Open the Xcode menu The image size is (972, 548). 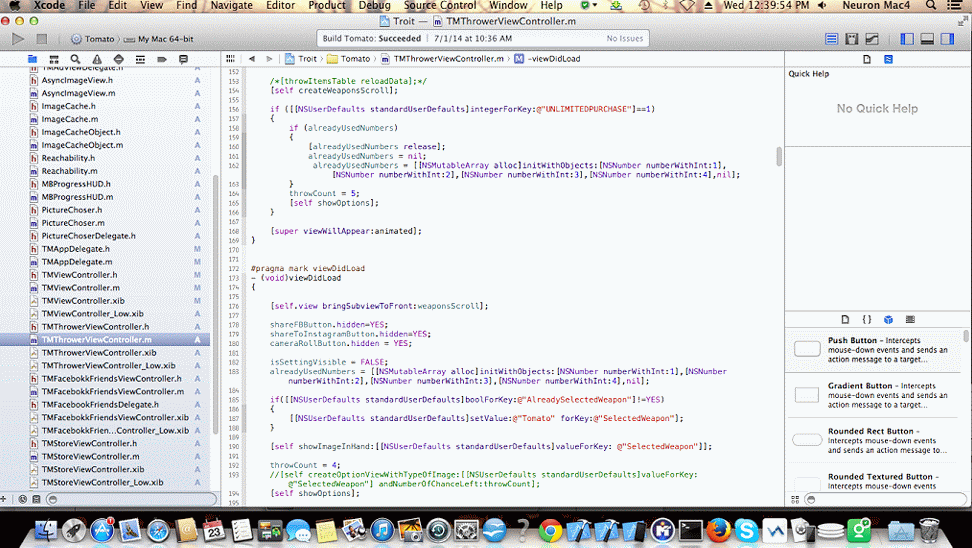coord(49,6)
